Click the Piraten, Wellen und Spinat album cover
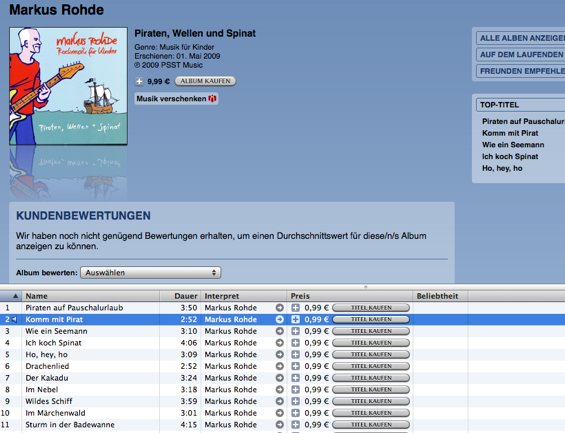The width and height of the screenshot is (565, 433). tap(68, 86)
